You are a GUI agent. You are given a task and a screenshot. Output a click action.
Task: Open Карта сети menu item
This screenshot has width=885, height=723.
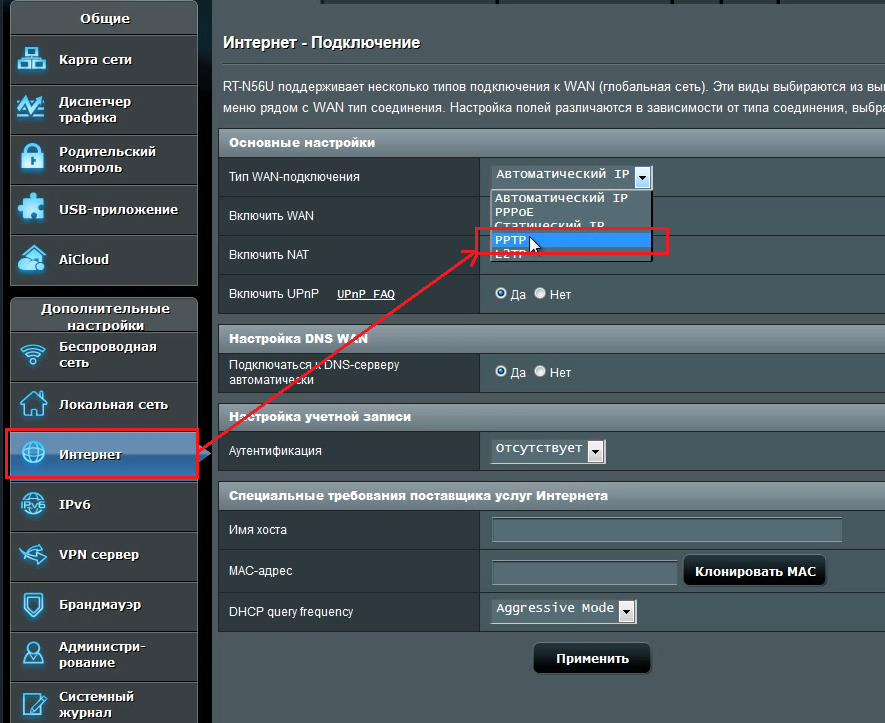[x=104, y=60]
